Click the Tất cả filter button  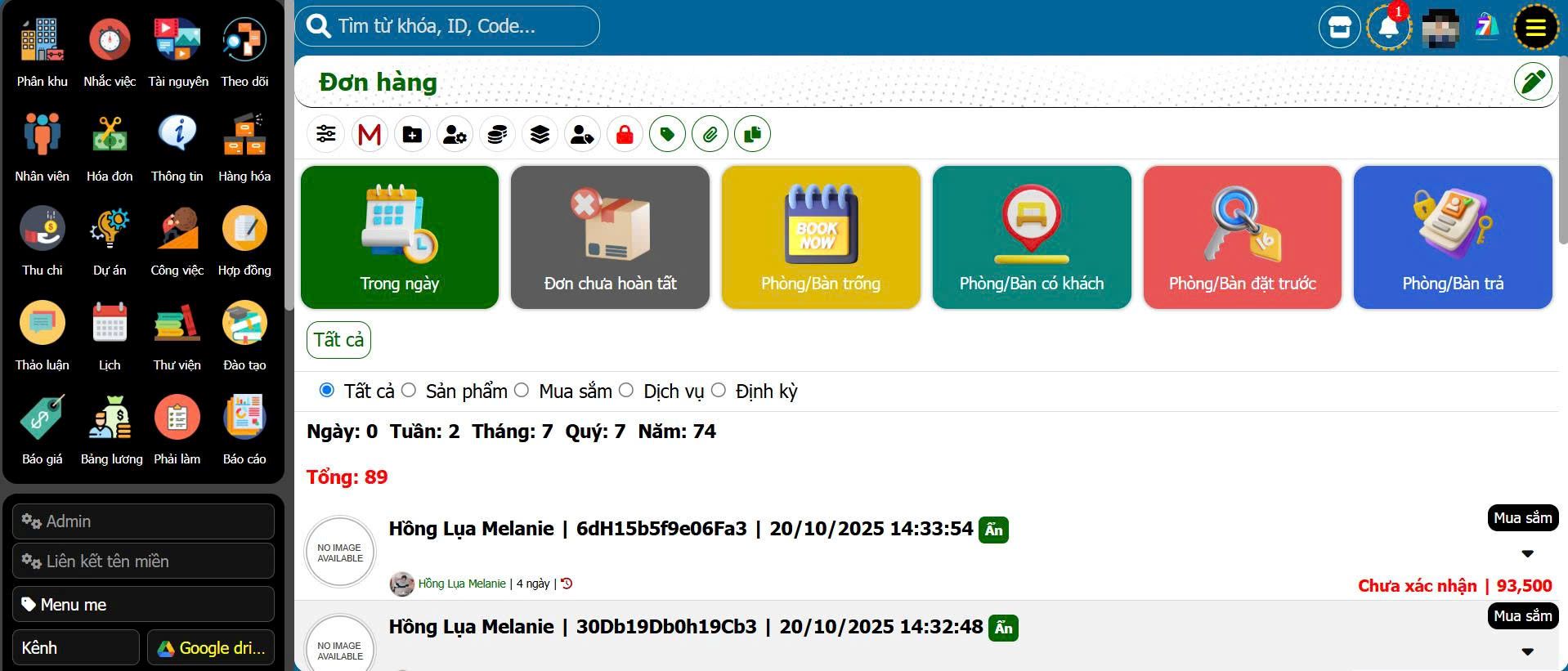click(x=338, y=340)
